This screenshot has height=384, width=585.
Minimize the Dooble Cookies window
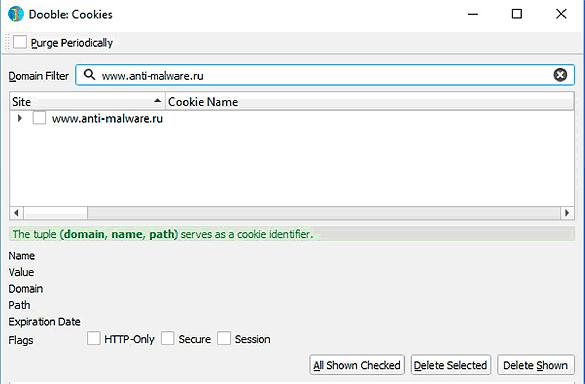point(473,14)
